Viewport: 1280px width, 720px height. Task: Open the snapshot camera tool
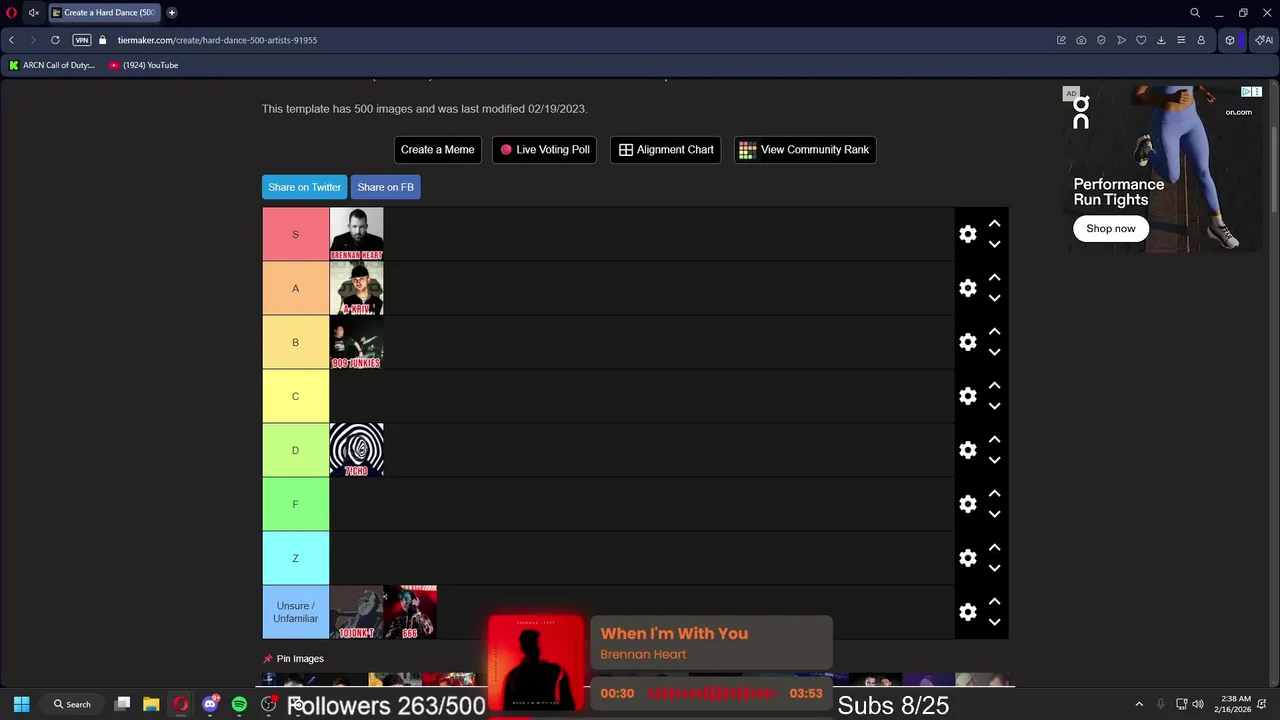coord(1081,40)
